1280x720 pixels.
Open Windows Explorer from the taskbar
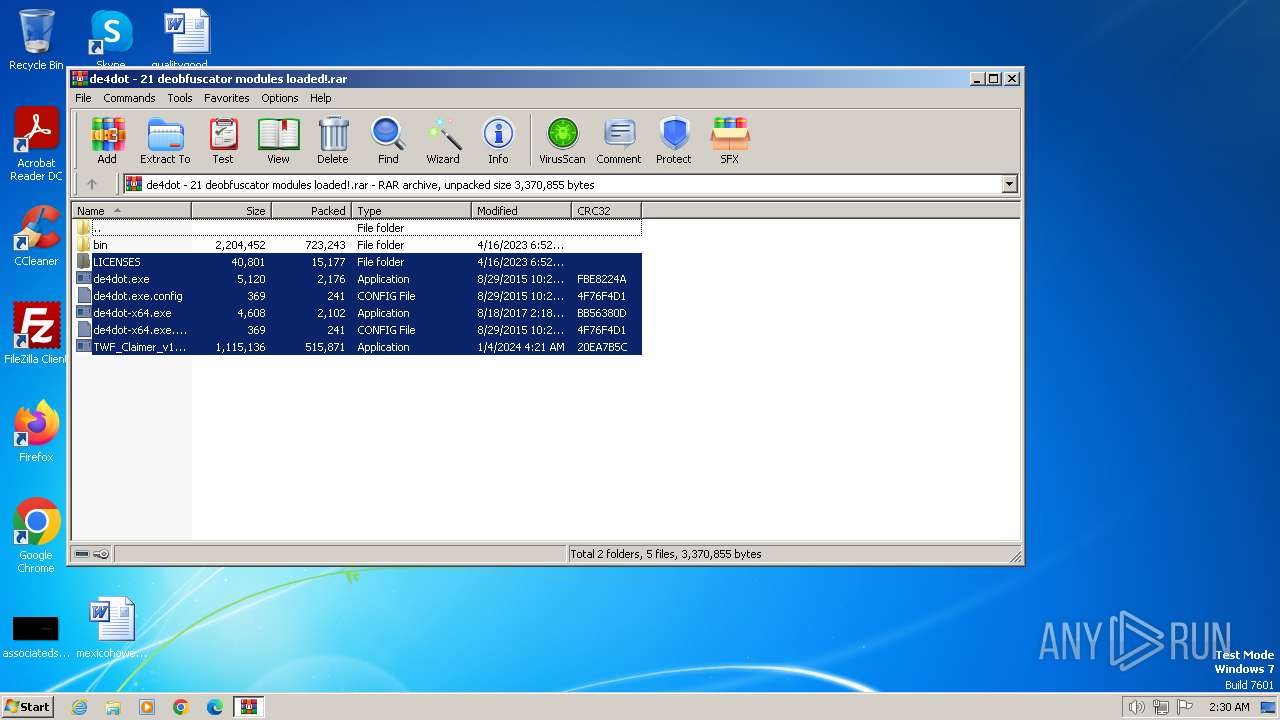click(x=113, y=707)
